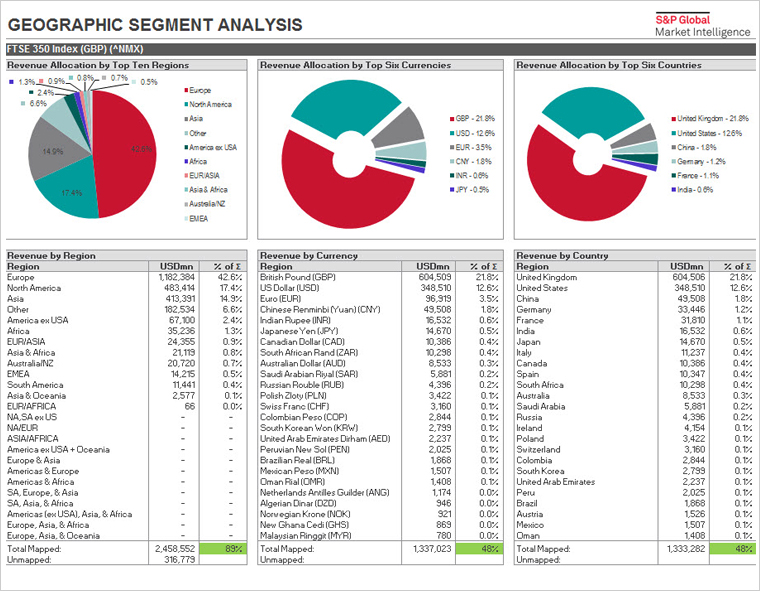Select the Ireland country row
The width and height of the screenshot is (760, 591).
635,428
